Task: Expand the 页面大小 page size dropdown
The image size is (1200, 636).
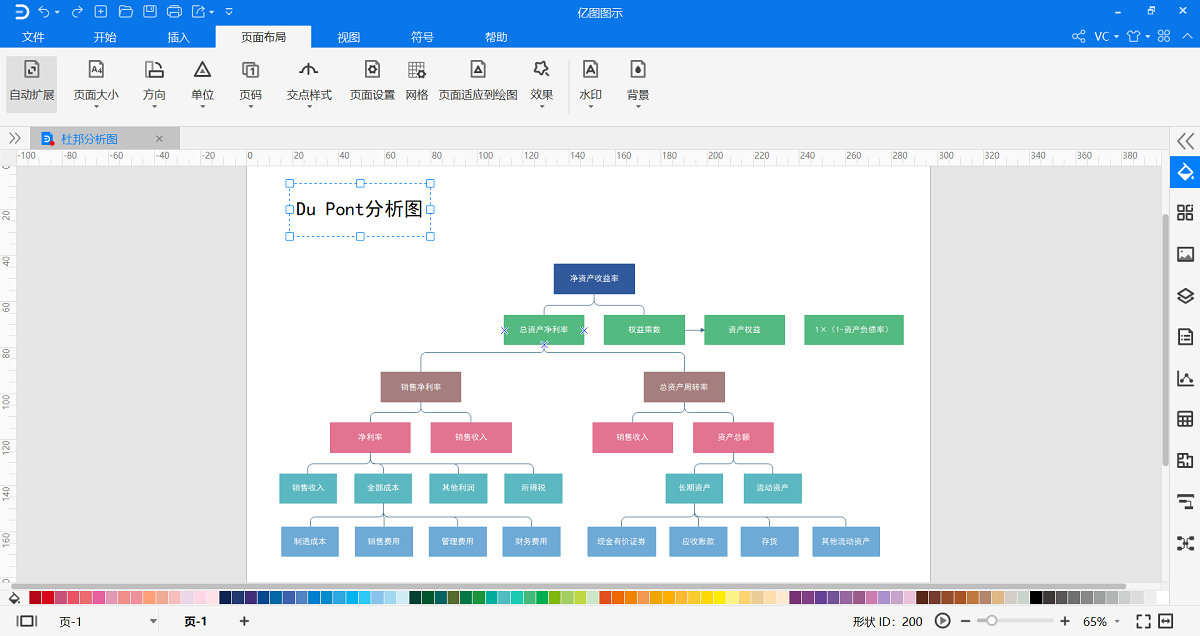Action: click(x=96, y=82)
